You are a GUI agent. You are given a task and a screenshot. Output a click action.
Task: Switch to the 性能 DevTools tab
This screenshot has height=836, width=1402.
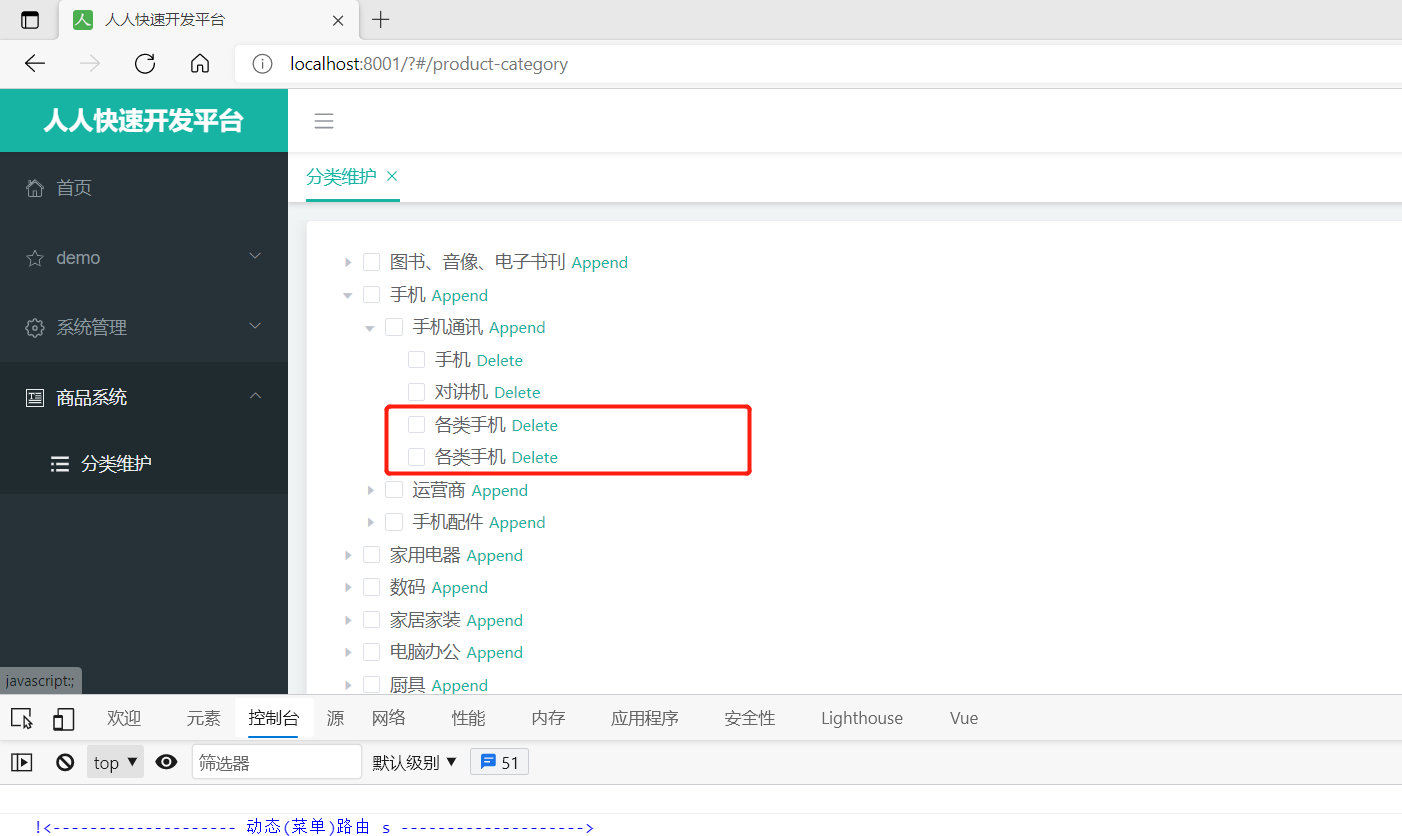469,718
